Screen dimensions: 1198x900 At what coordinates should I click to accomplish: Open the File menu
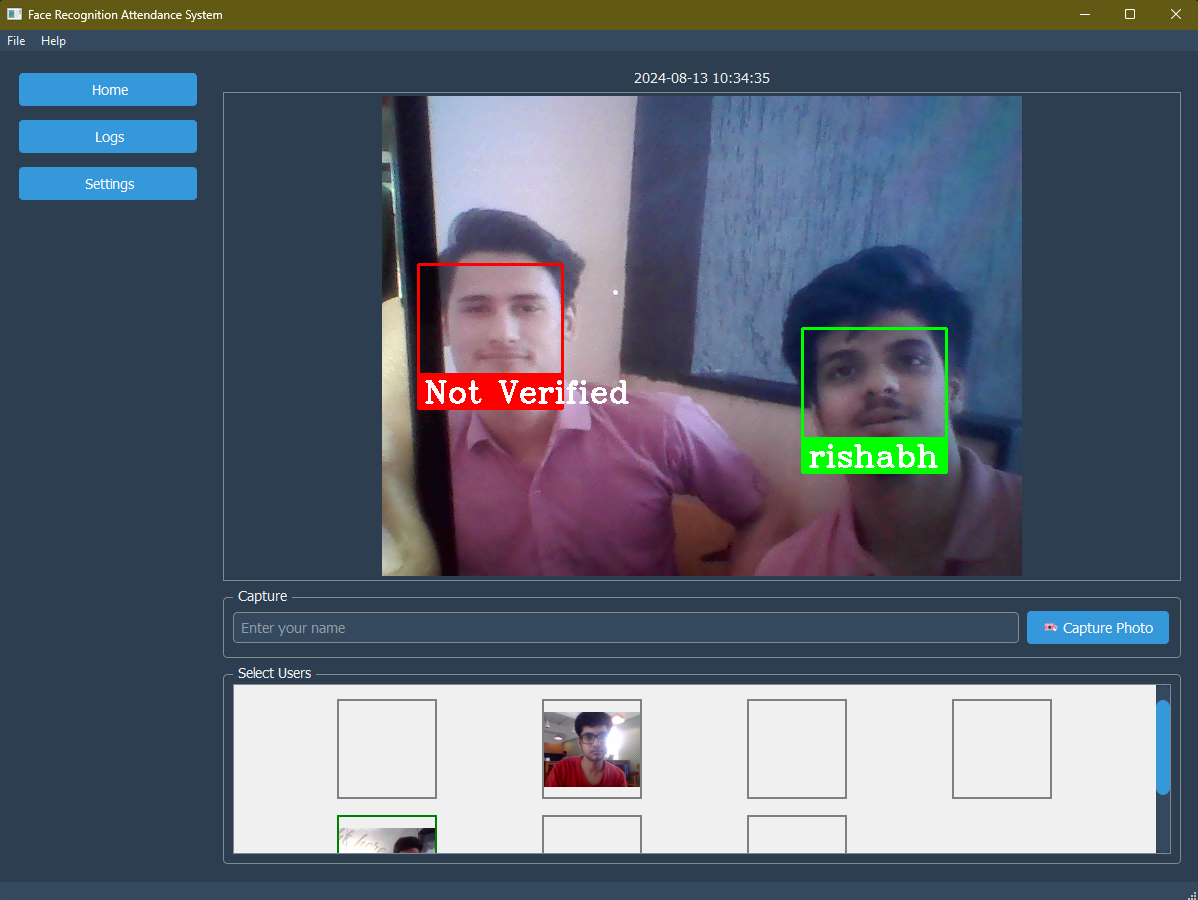click(x=16, y=41)
